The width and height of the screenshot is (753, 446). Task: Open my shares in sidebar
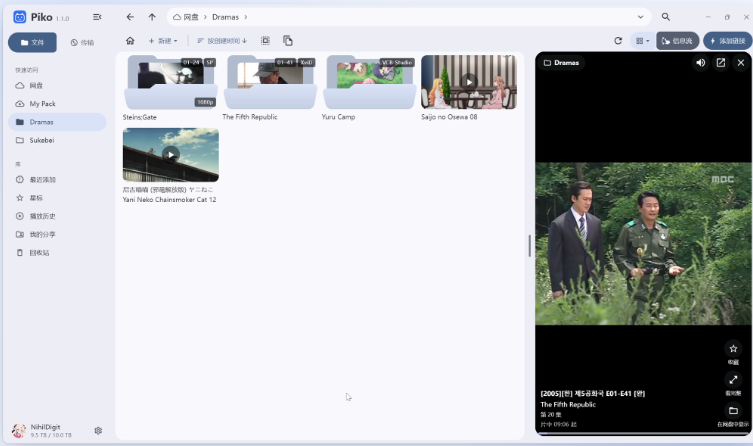pos(57,234)
